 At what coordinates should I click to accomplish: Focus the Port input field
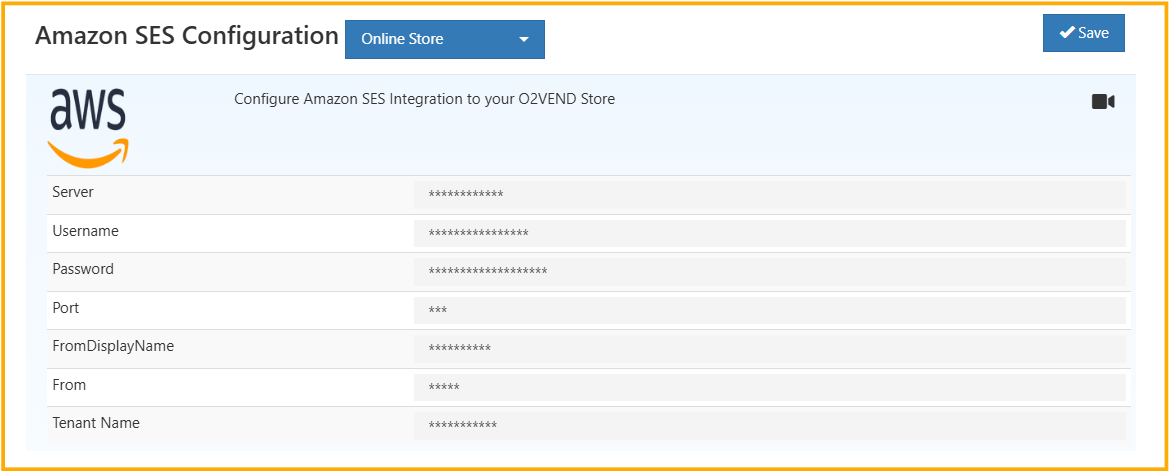(x=769, y=311)
